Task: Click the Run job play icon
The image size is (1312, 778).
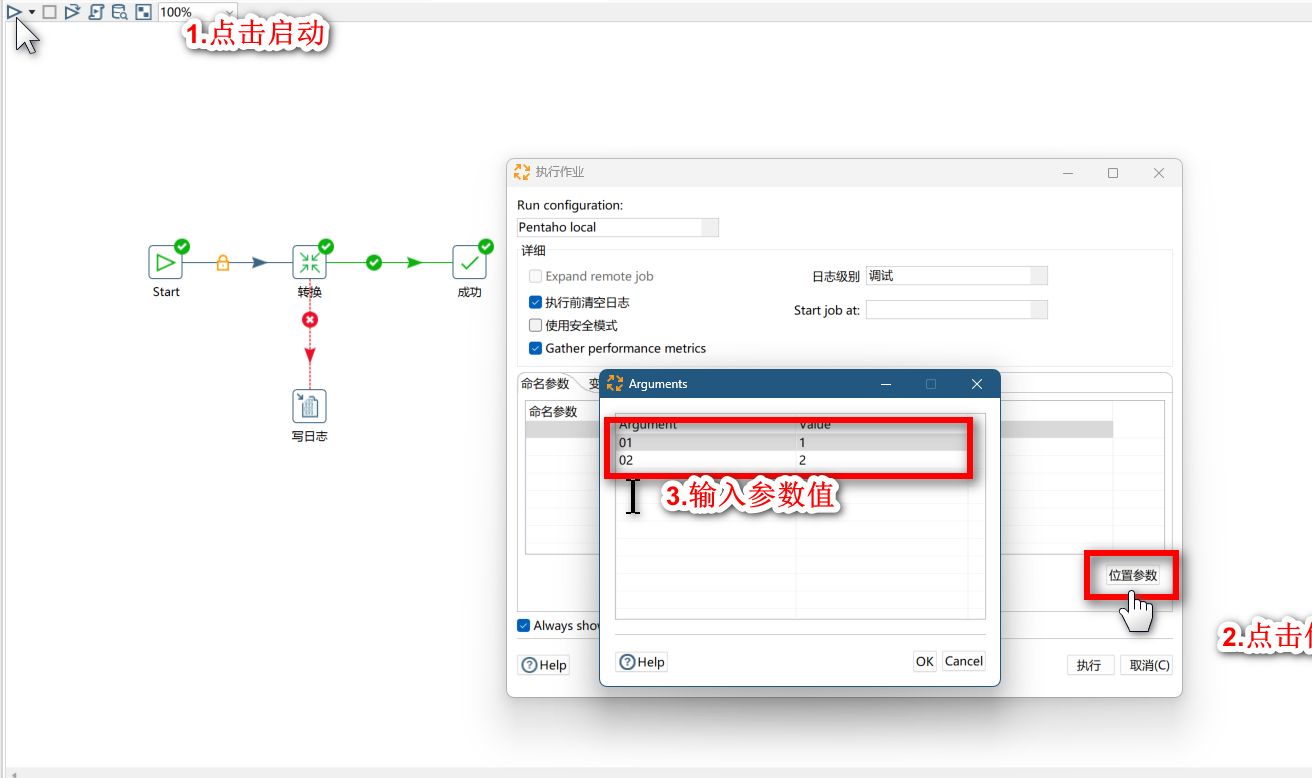Action: (14, 12)
